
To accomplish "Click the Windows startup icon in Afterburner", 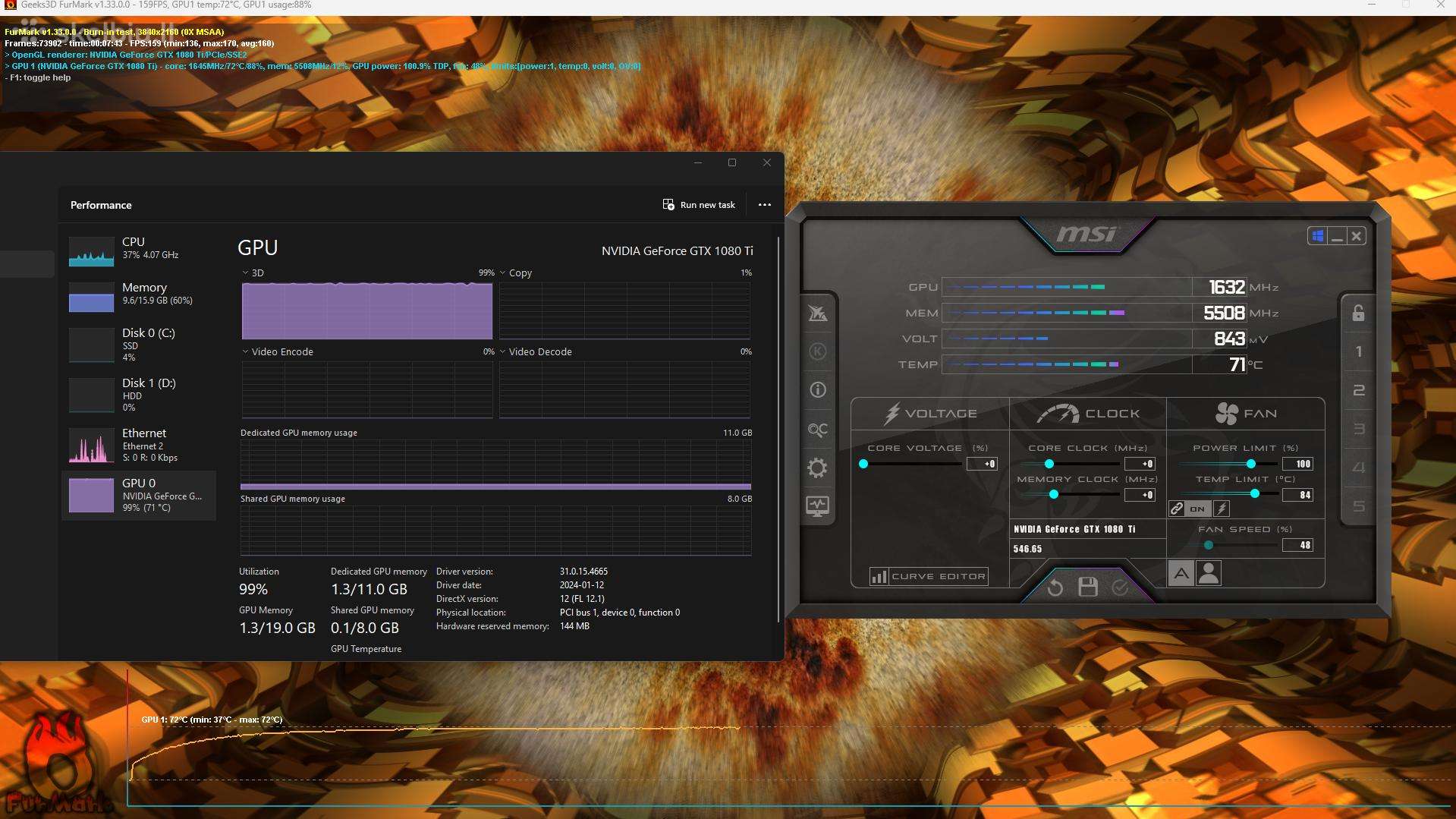I will [x=1318, y=236].
